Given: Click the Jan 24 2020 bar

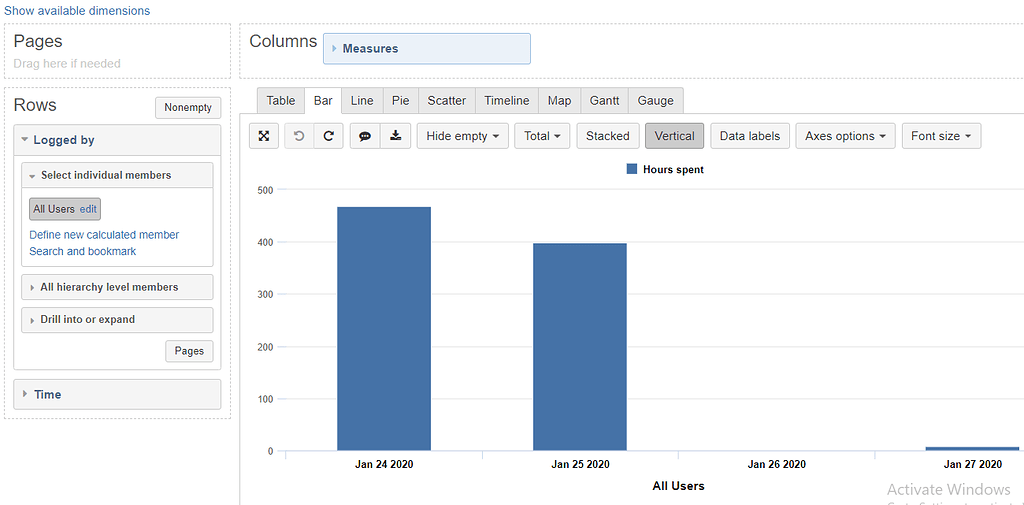Looking at the screenshot, I should coord(383,329).
